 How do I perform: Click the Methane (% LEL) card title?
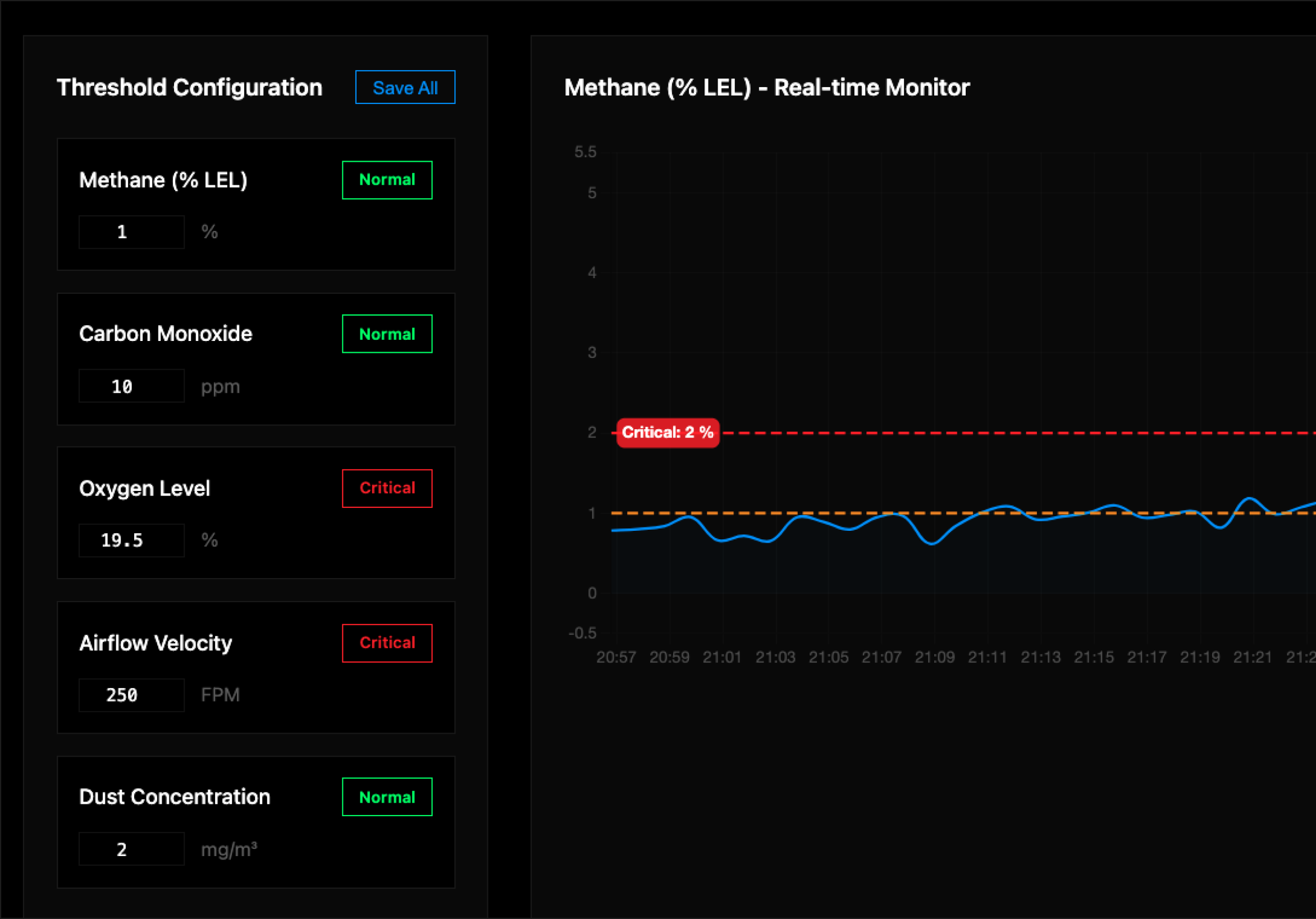pos(164,180)
